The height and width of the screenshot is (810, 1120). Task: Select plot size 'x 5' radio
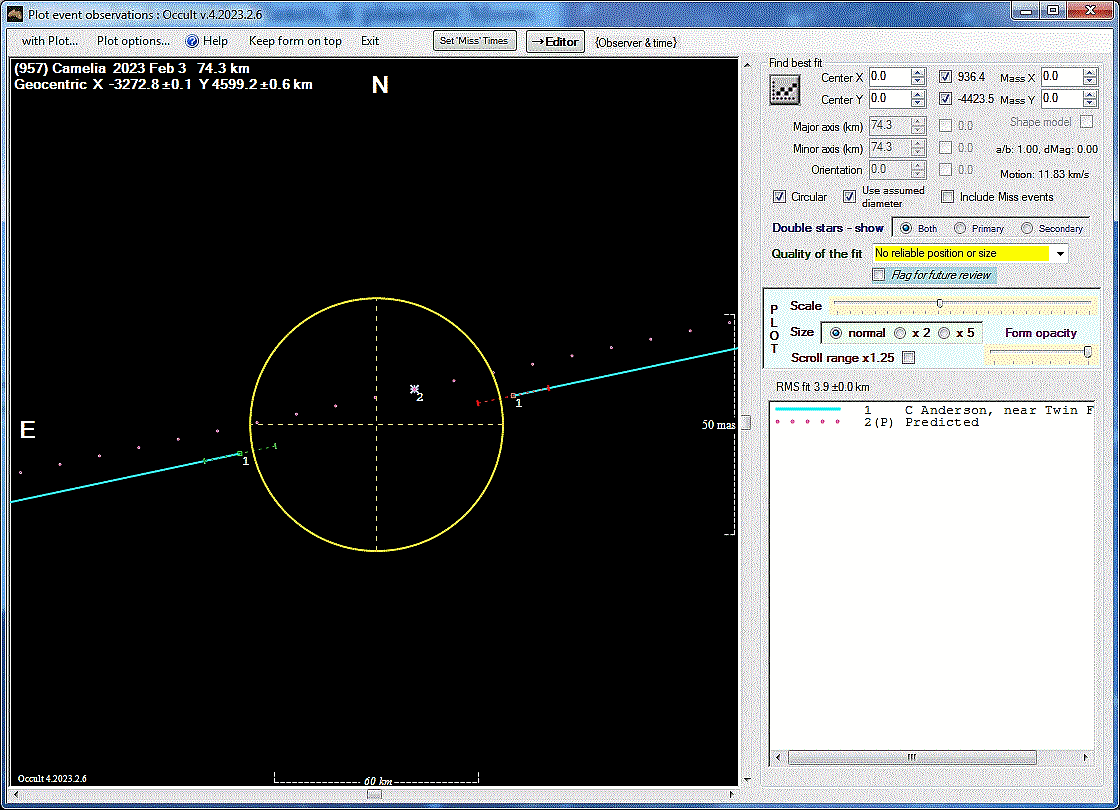pyautogui.click(x=944, y=333)
